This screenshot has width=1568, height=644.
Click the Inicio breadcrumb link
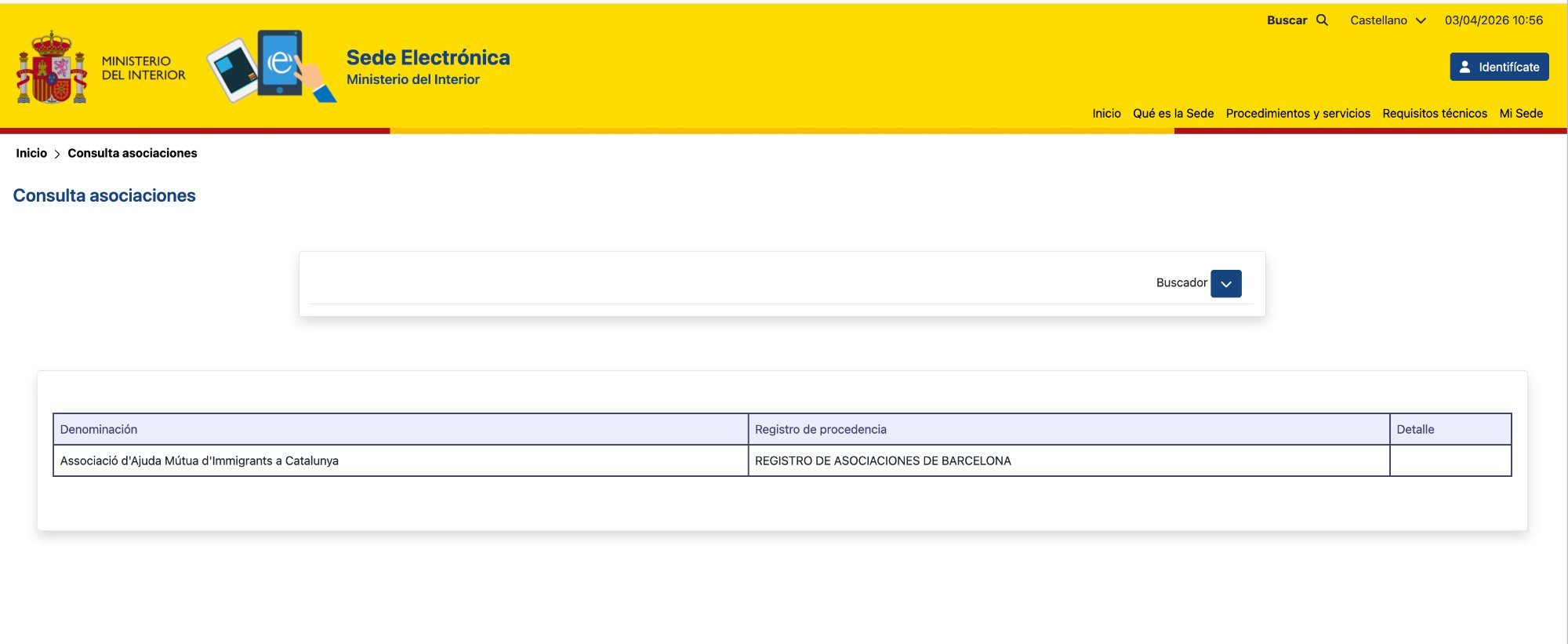[31, 153]
